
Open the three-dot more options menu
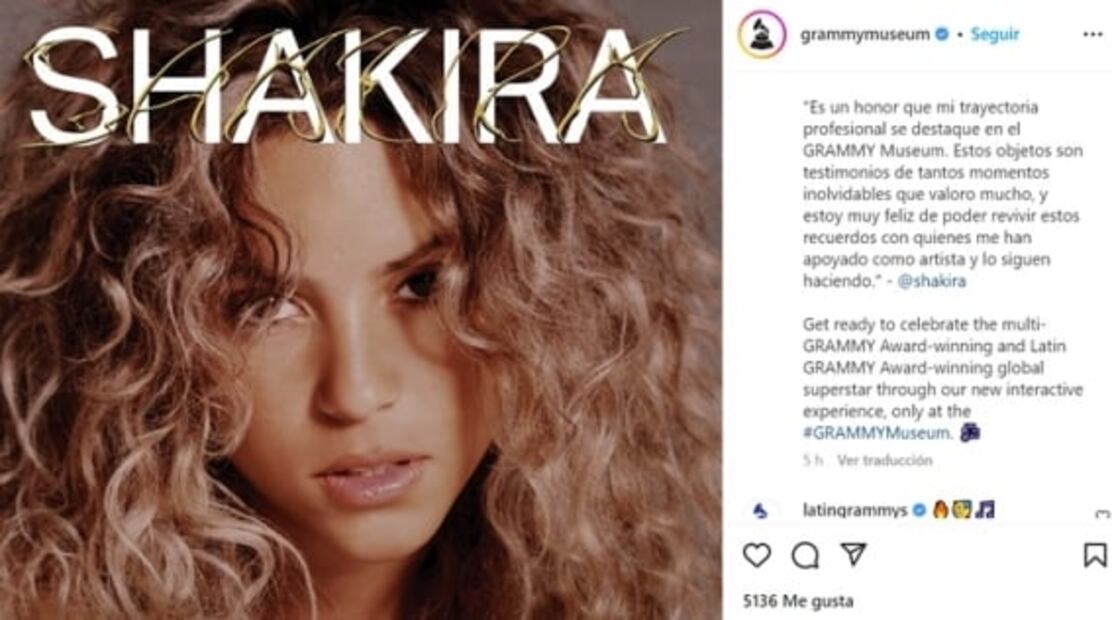click(1092, 35)
